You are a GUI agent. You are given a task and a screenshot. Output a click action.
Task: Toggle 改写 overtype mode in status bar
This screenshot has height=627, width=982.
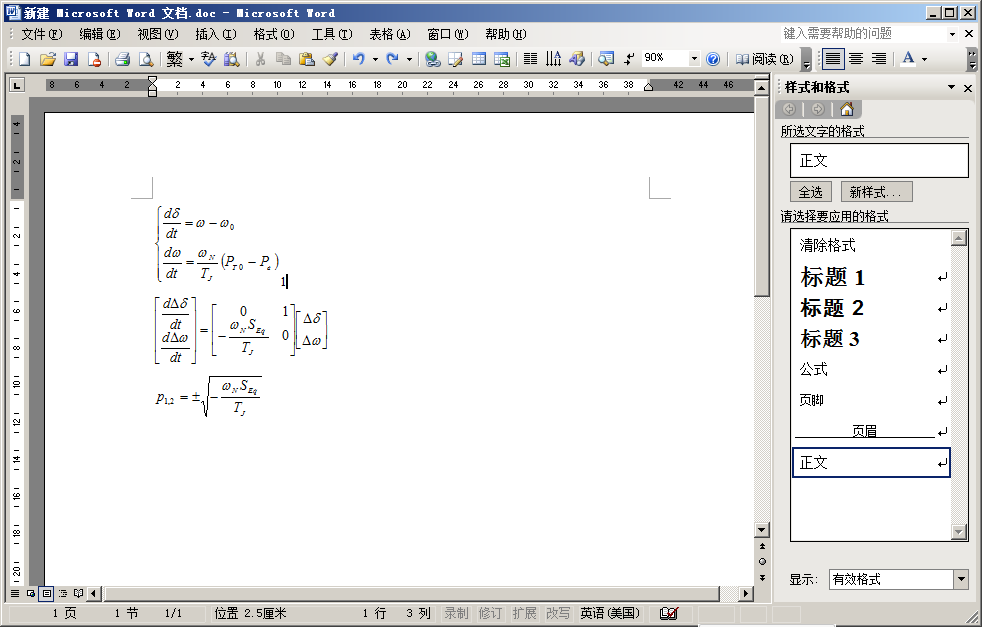557,613
